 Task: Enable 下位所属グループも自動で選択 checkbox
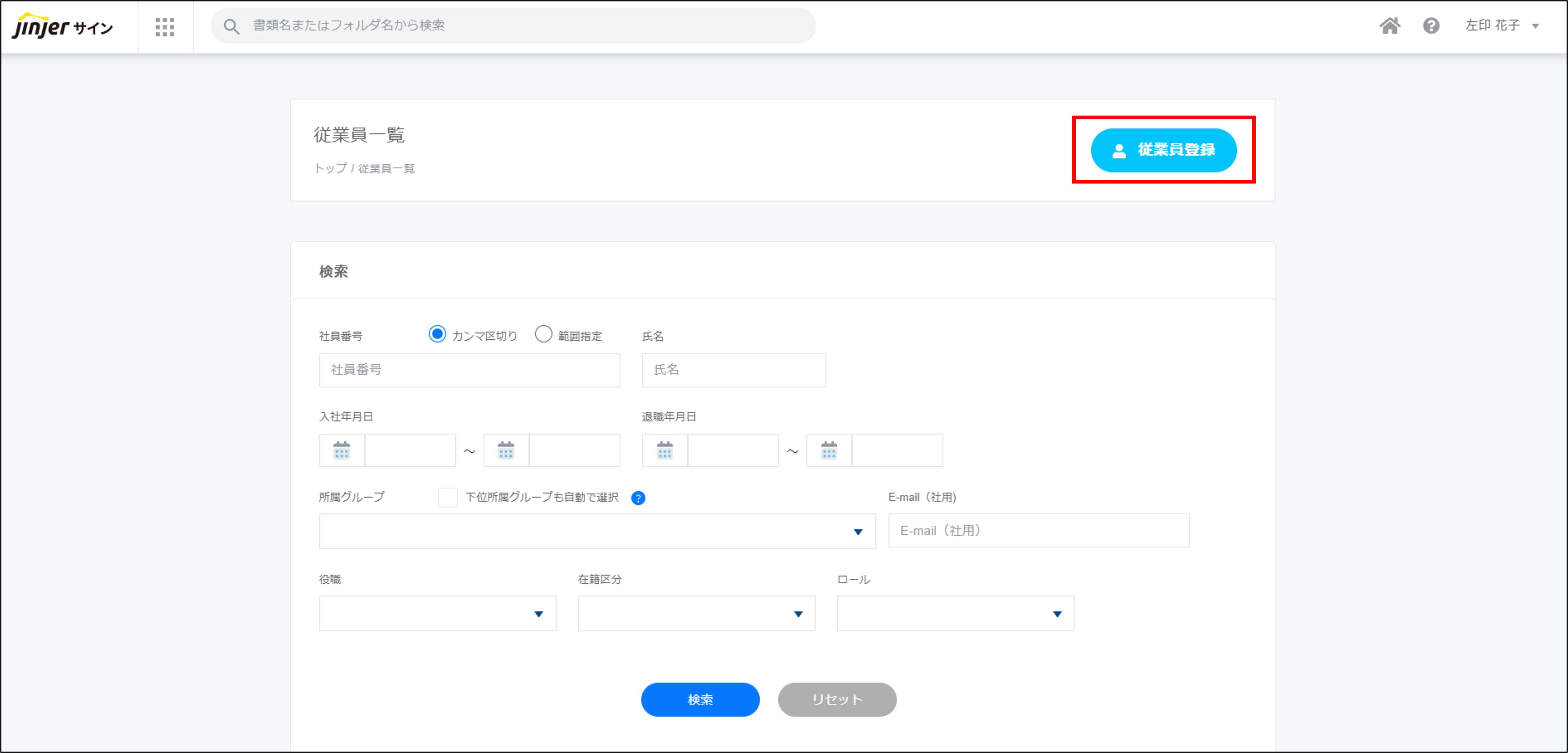(447, 497)
